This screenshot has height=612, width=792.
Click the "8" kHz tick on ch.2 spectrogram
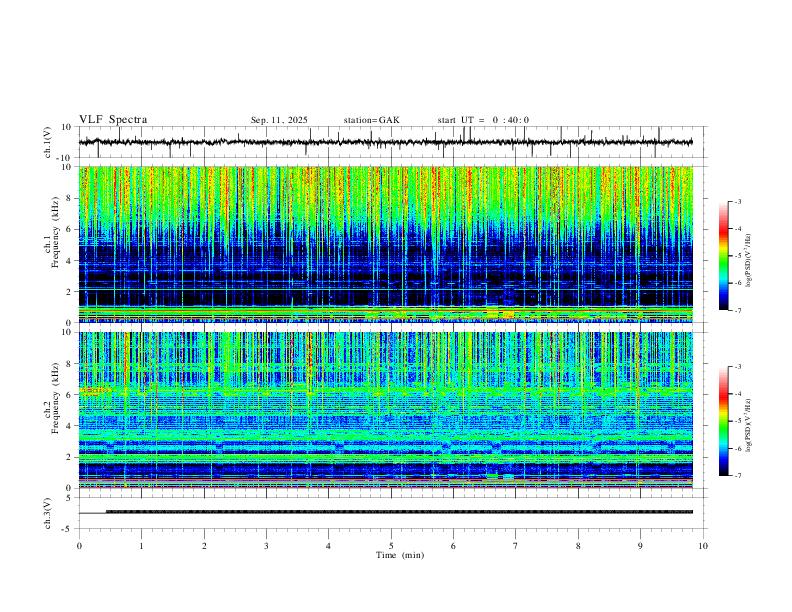pos(69,364)
